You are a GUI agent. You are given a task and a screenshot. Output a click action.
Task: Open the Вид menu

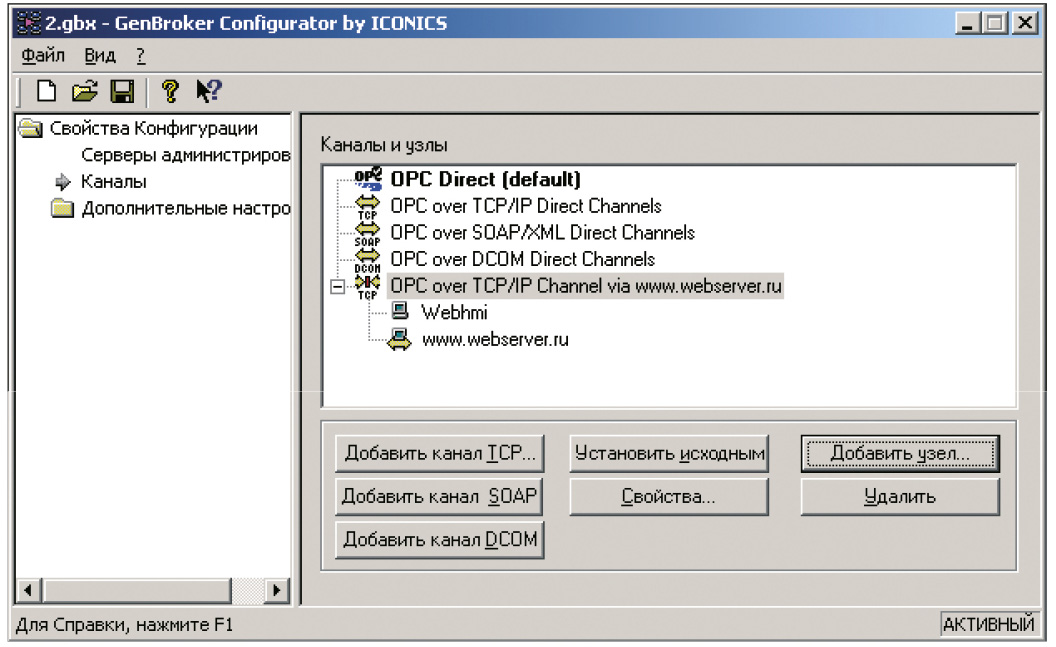click(x=100, y=55)
